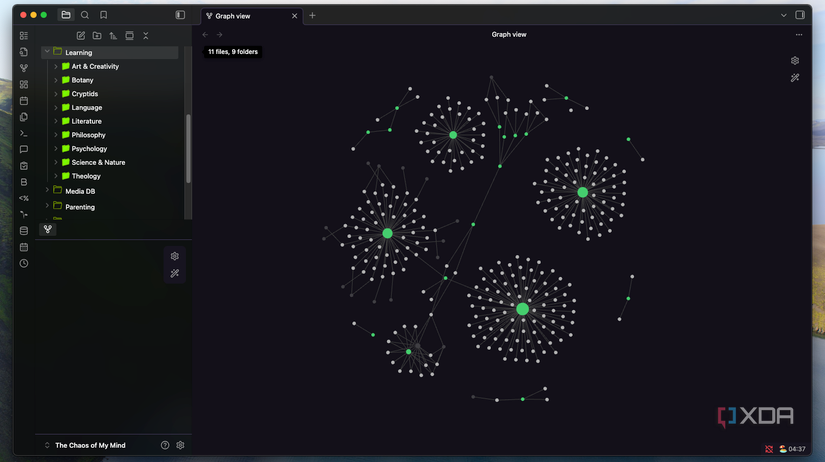Viewport: 825px width, 462px height.
Task: Navigate back with the left arrow
Action: [205, 35]
